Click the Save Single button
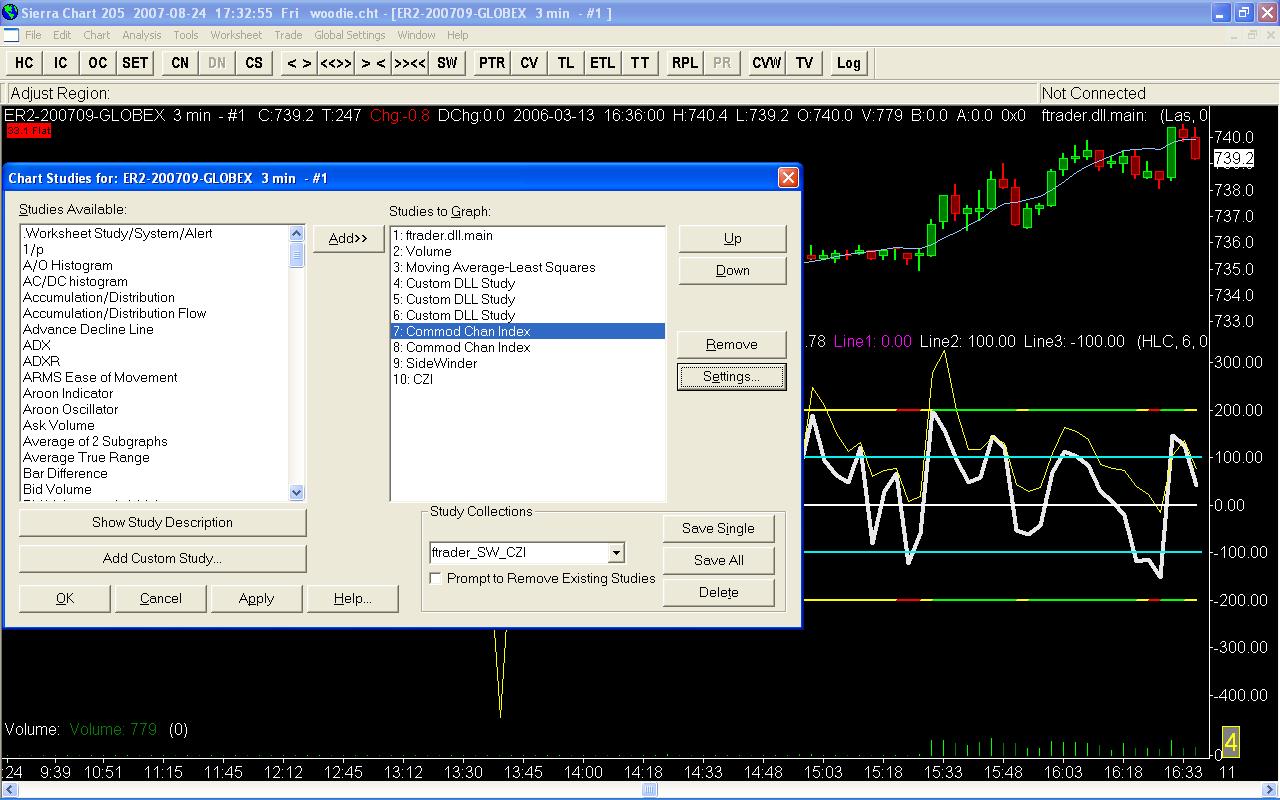 point(718,528)
